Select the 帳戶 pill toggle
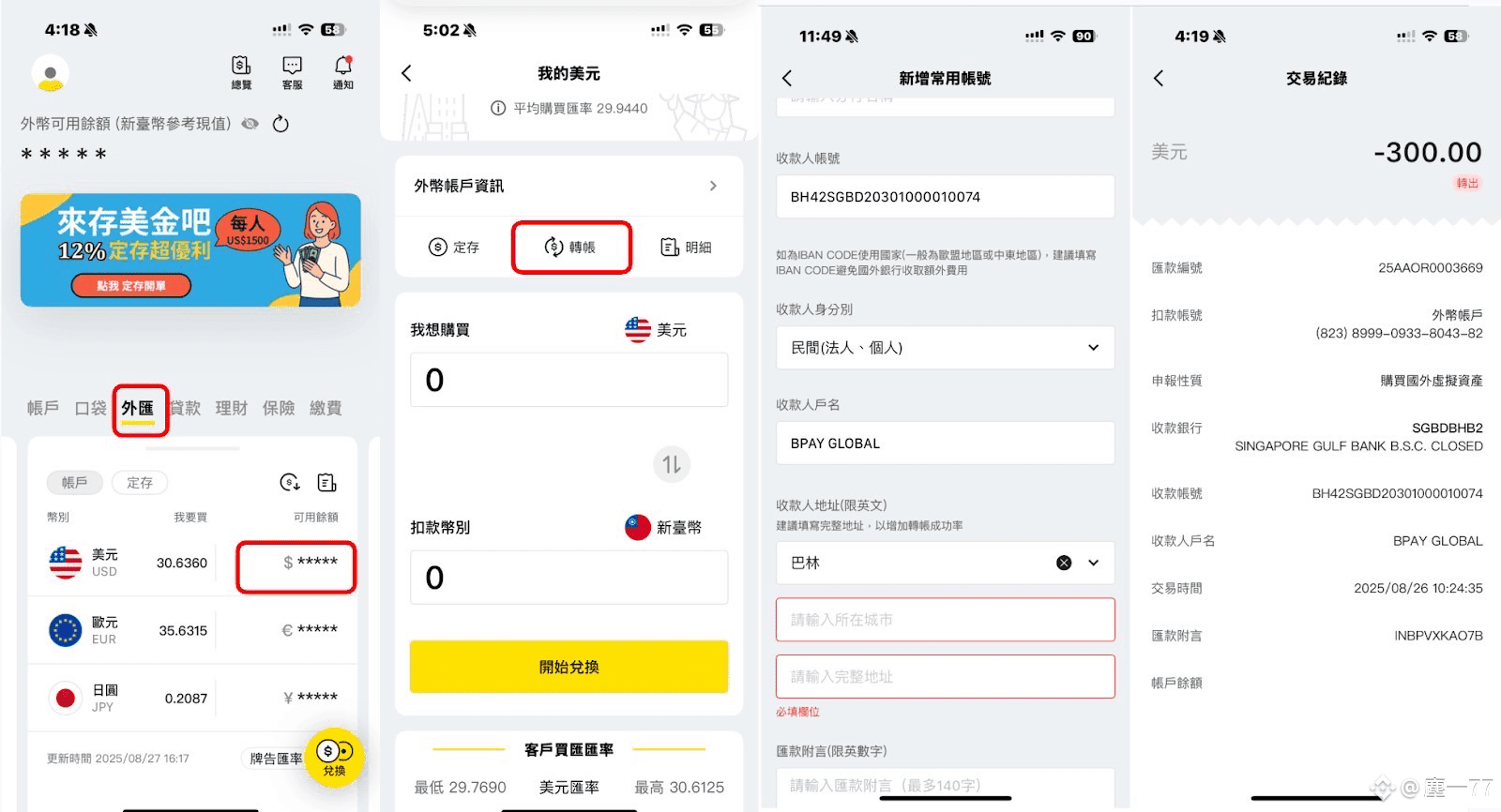 click(x=74, y=483)
